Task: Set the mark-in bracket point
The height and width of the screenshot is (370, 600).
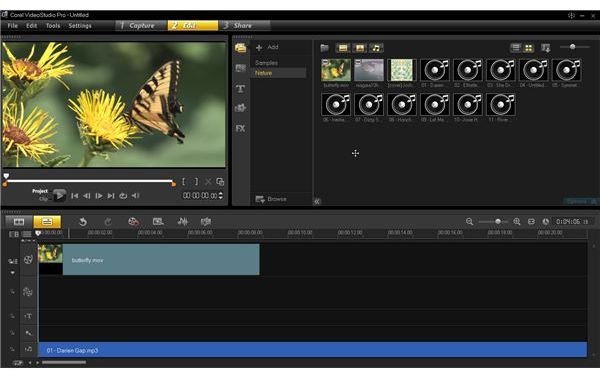Action: pyautogui.click(x=184, y=181)
